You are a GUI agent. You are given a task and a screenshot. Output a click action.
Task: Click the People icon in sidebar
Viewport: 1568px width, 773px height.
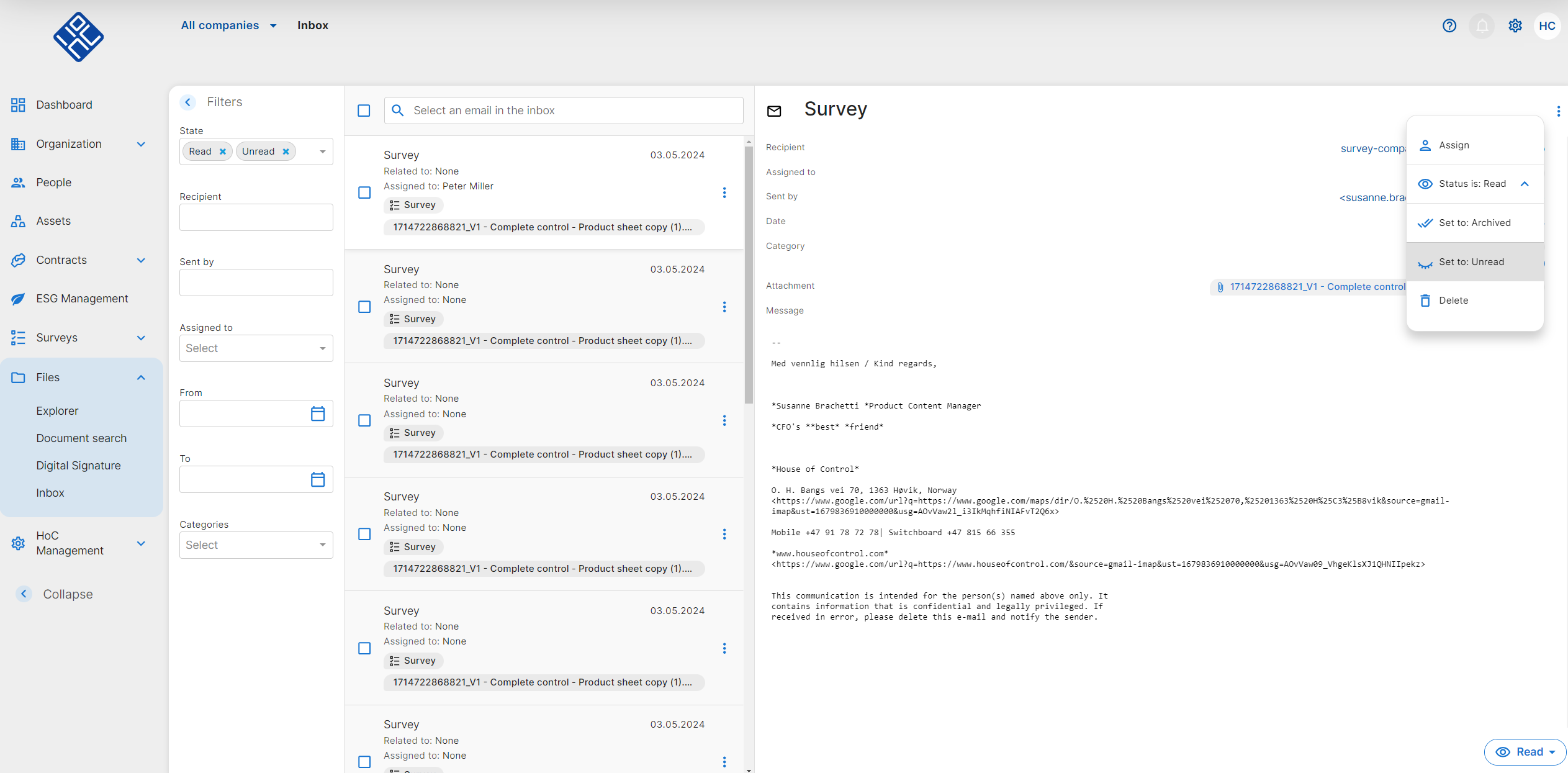click(18, 182)
